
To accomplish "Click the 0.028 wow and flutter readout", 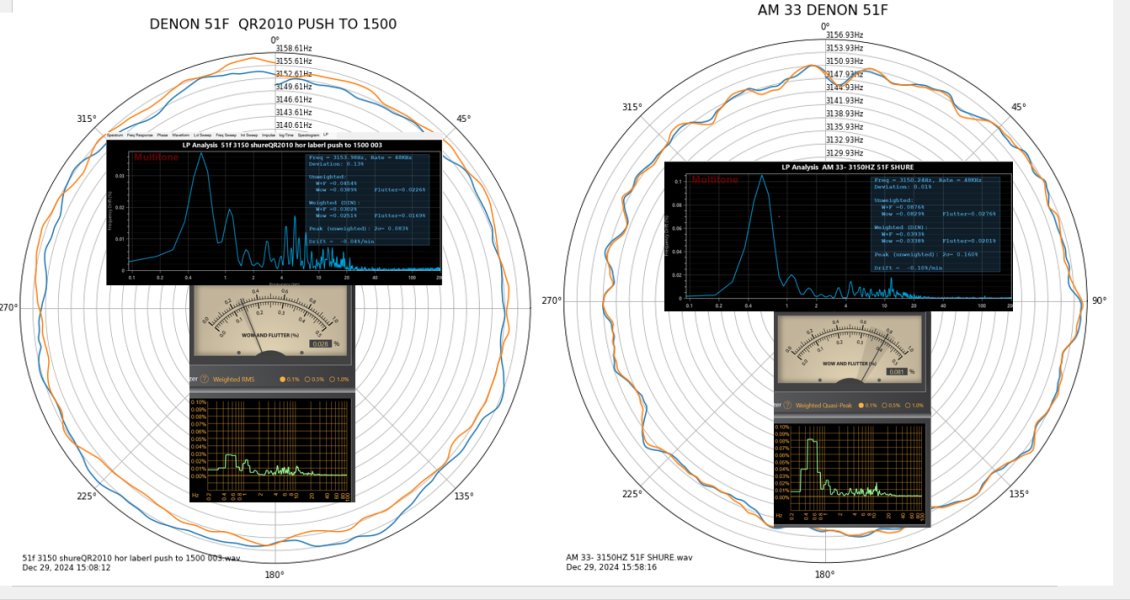I will pos(320,344).
